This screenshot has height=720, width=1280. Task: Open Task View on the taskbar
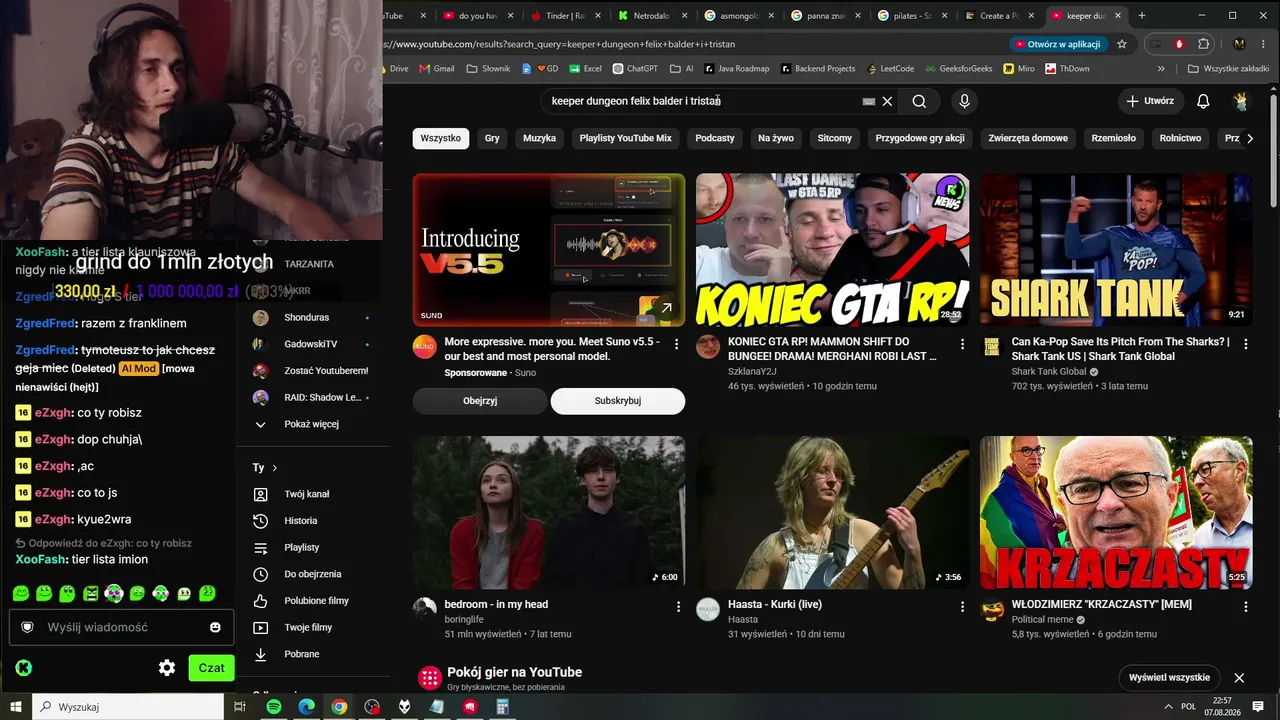click(240, 707)
